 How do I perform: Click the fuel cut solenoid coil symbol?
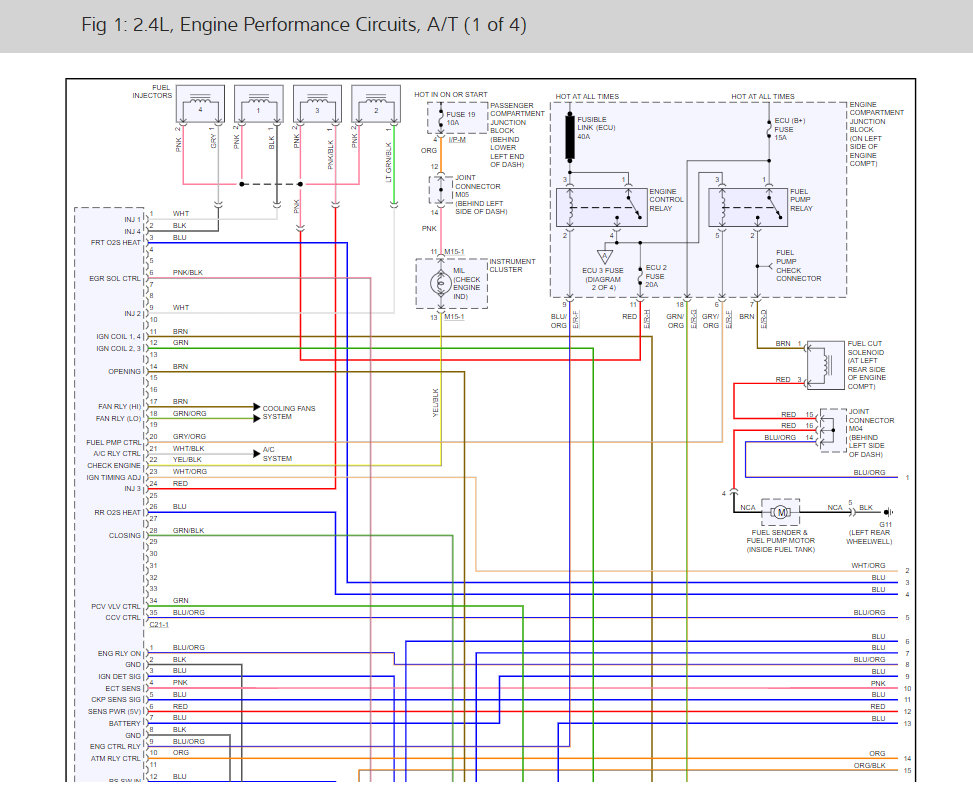(825, 366)
